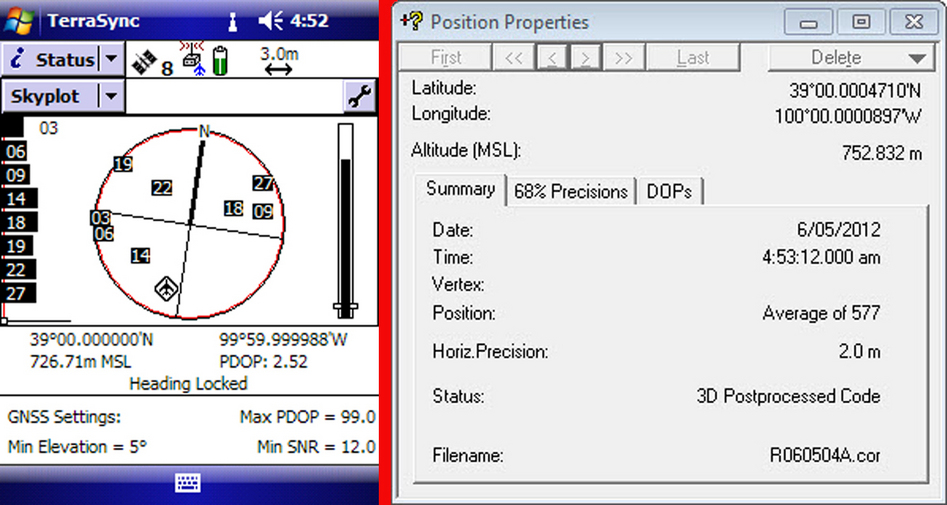Switch to the DOPs tab
This screenshot has height=505, width=947.
pyautogui.click(x=669, y=192)
